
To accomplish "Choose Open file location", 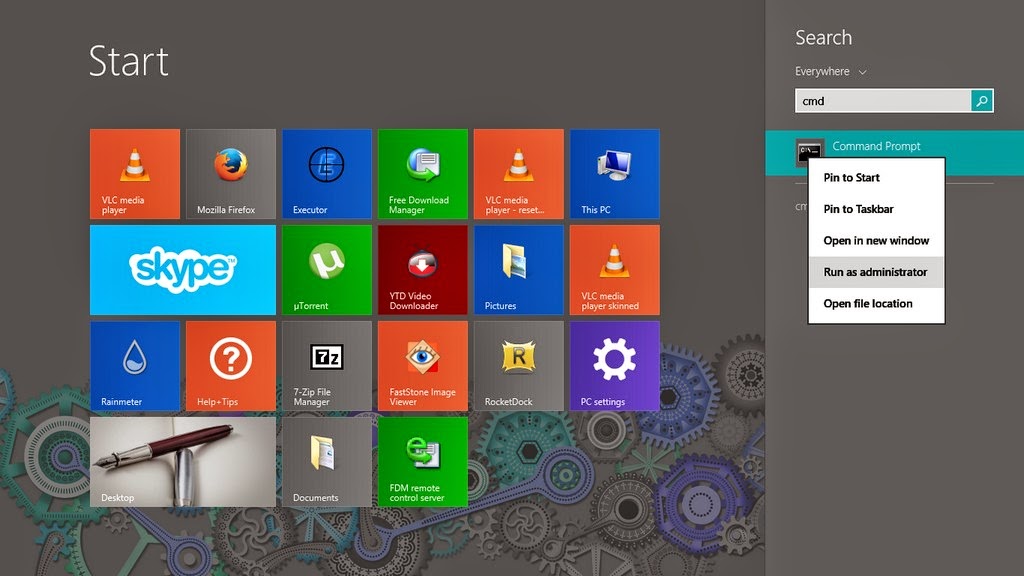I will click(876, 304).
